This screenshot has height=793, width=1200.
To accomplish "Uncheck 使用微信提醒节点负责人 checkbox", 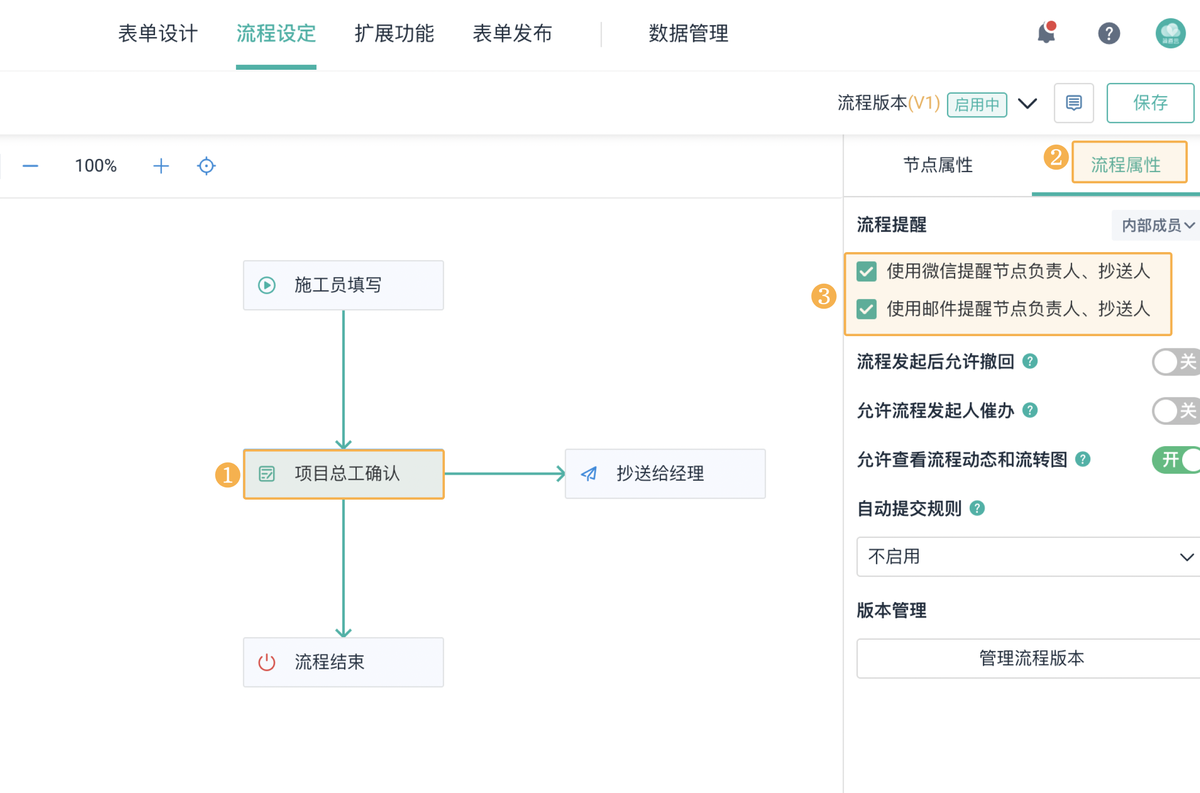I will point(867,271).
